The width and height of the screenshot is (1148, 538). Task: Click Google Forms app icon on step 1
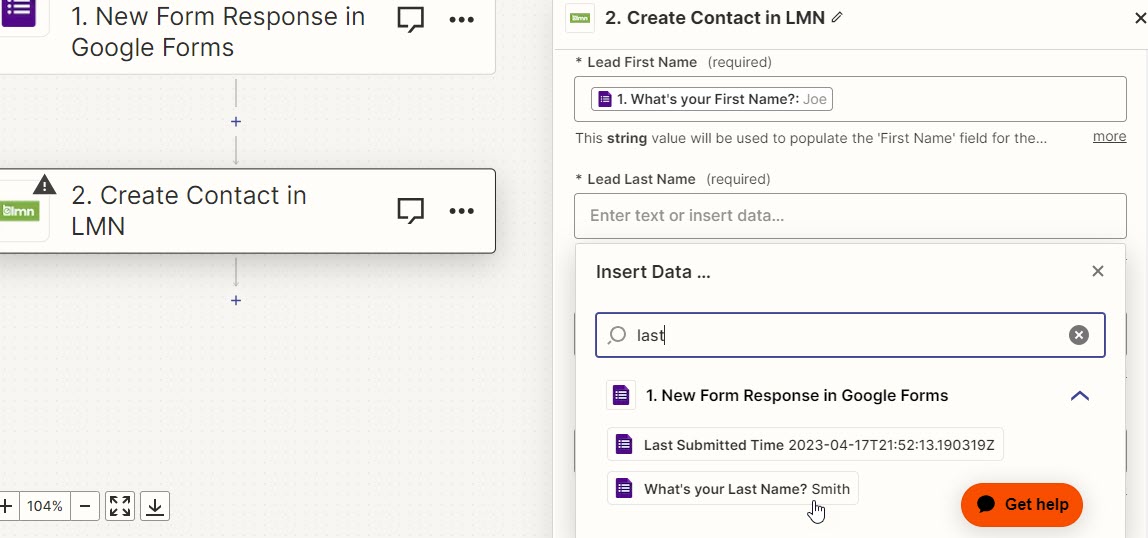[20, 12]
